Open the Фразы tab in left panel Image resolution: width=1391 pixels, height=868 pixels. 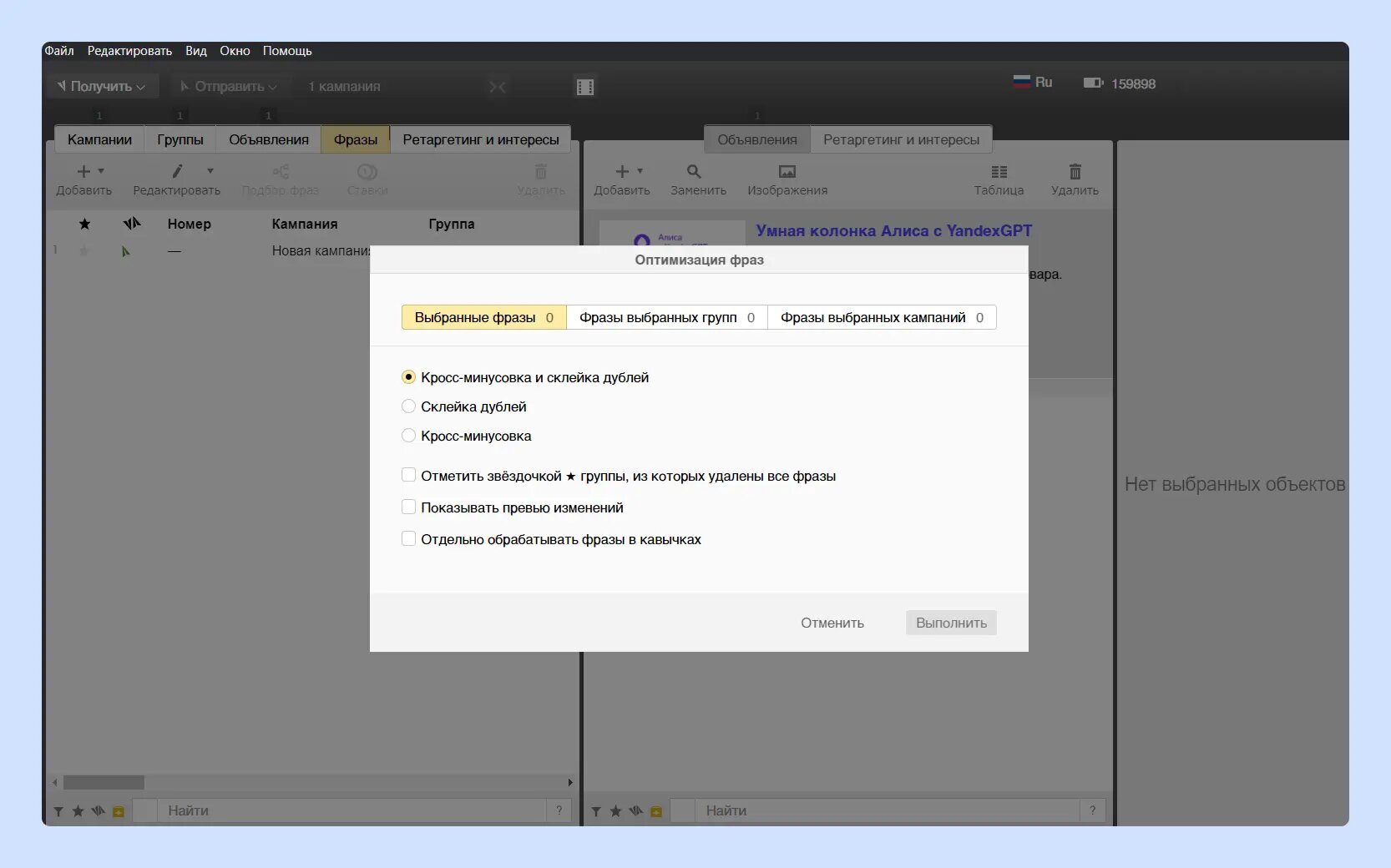(356, 139)
